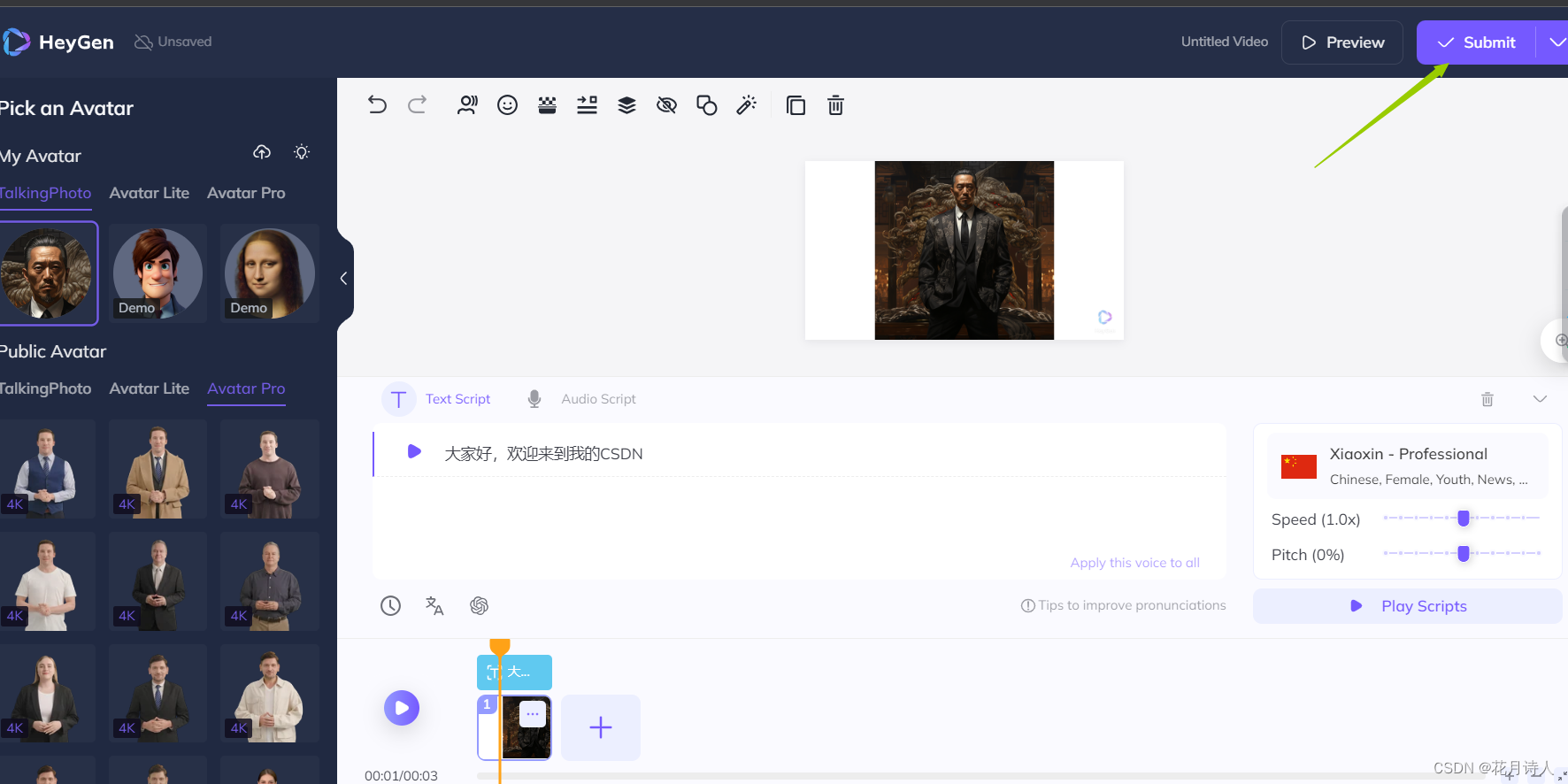The height and width of the screenshot is (784, 1568).
Task: Toggle the hide eye-slash icon
Action: (666, 105)
